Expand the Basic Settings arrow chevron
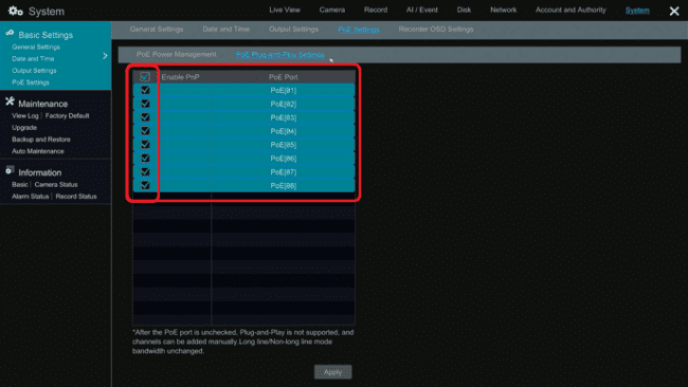 105,56
